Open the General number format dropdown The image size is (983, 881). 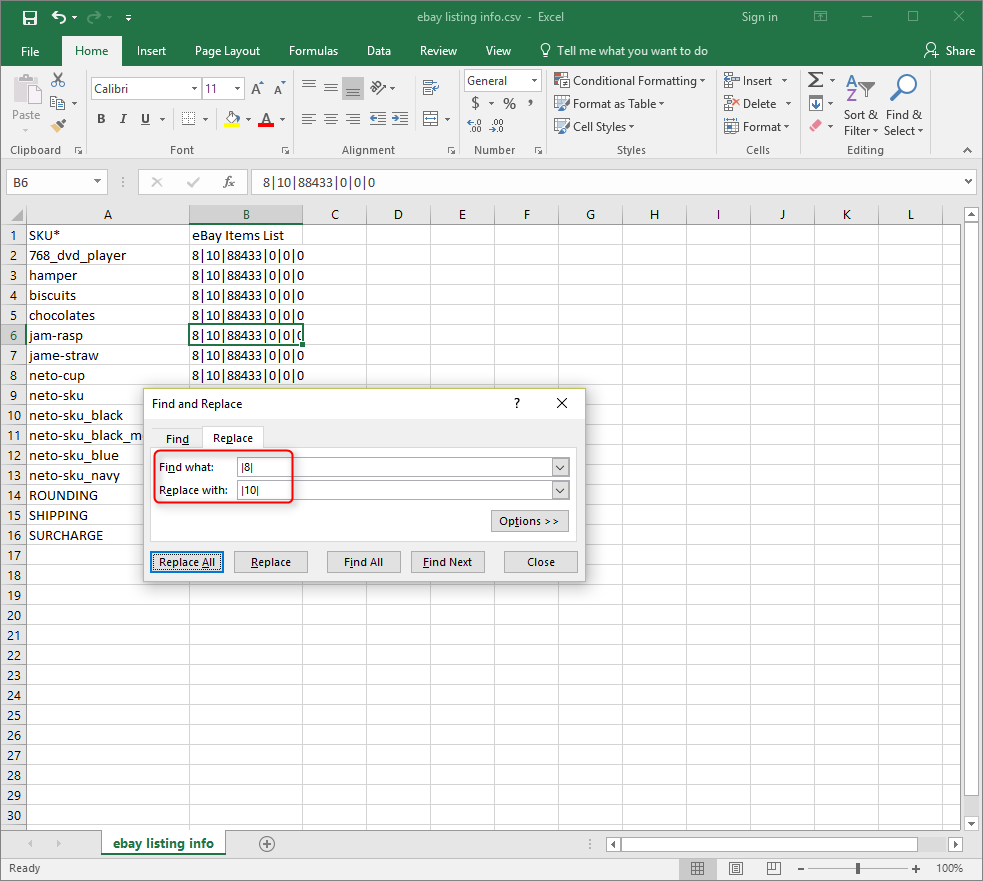point(534,81)
